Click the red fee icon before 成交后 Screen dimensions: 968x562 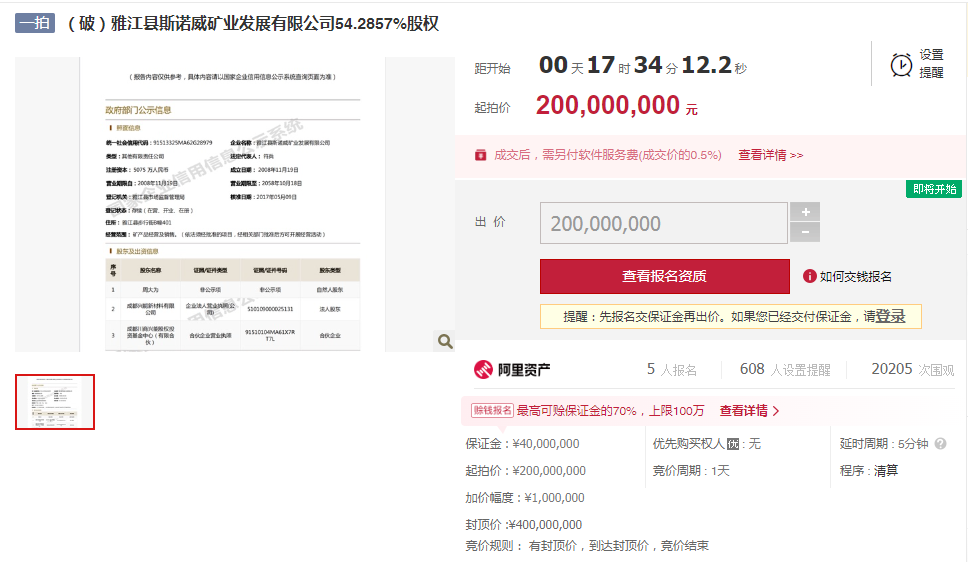click(x=480, y=155)
